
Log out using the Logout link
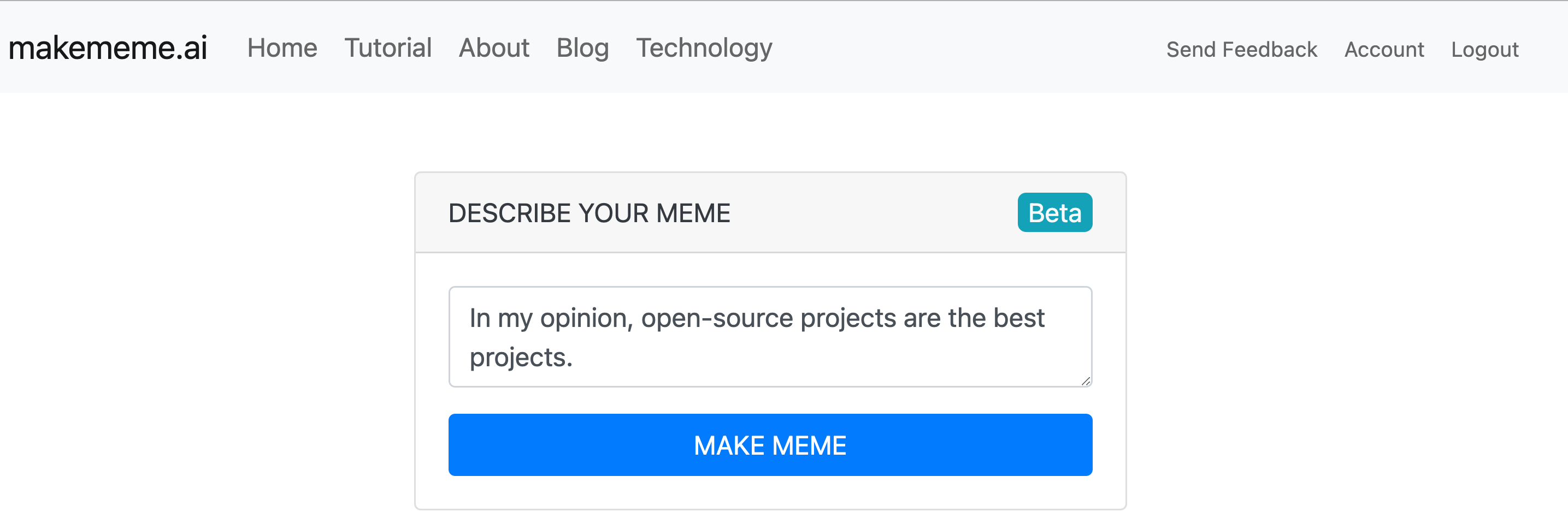pos(1484,49)
